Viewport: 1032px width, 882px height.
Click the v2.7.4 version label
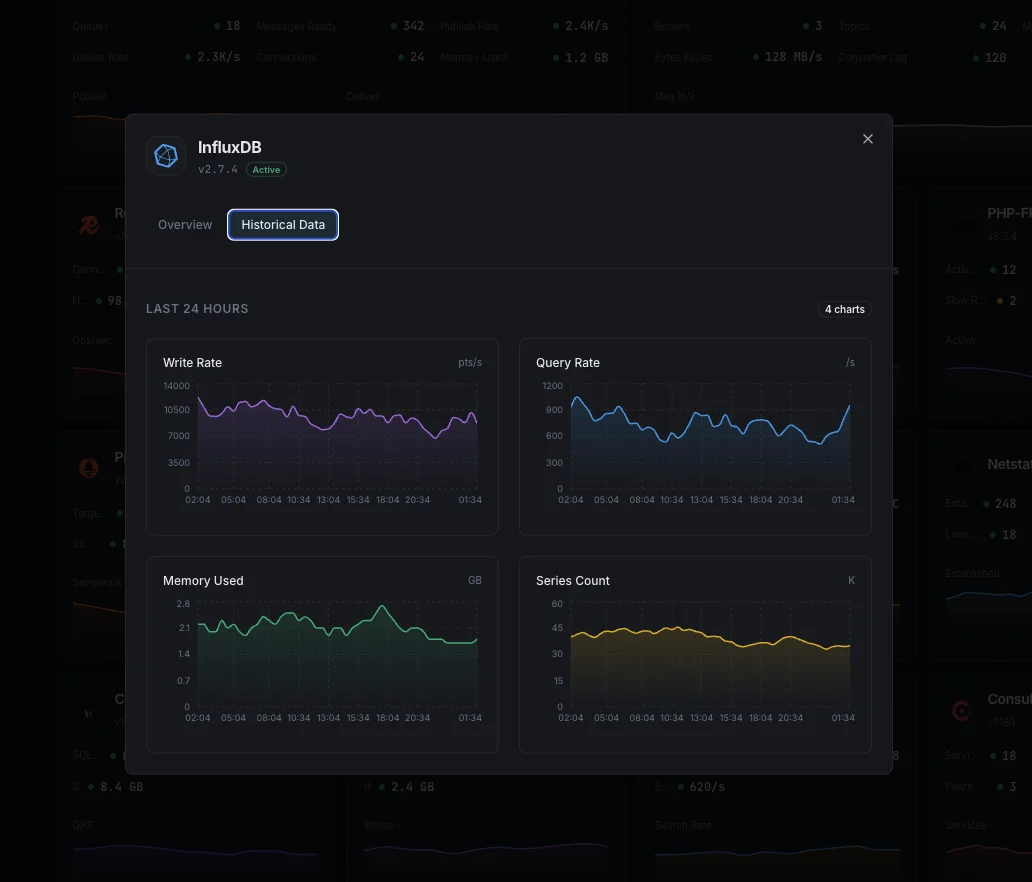(x=218, y=169)
